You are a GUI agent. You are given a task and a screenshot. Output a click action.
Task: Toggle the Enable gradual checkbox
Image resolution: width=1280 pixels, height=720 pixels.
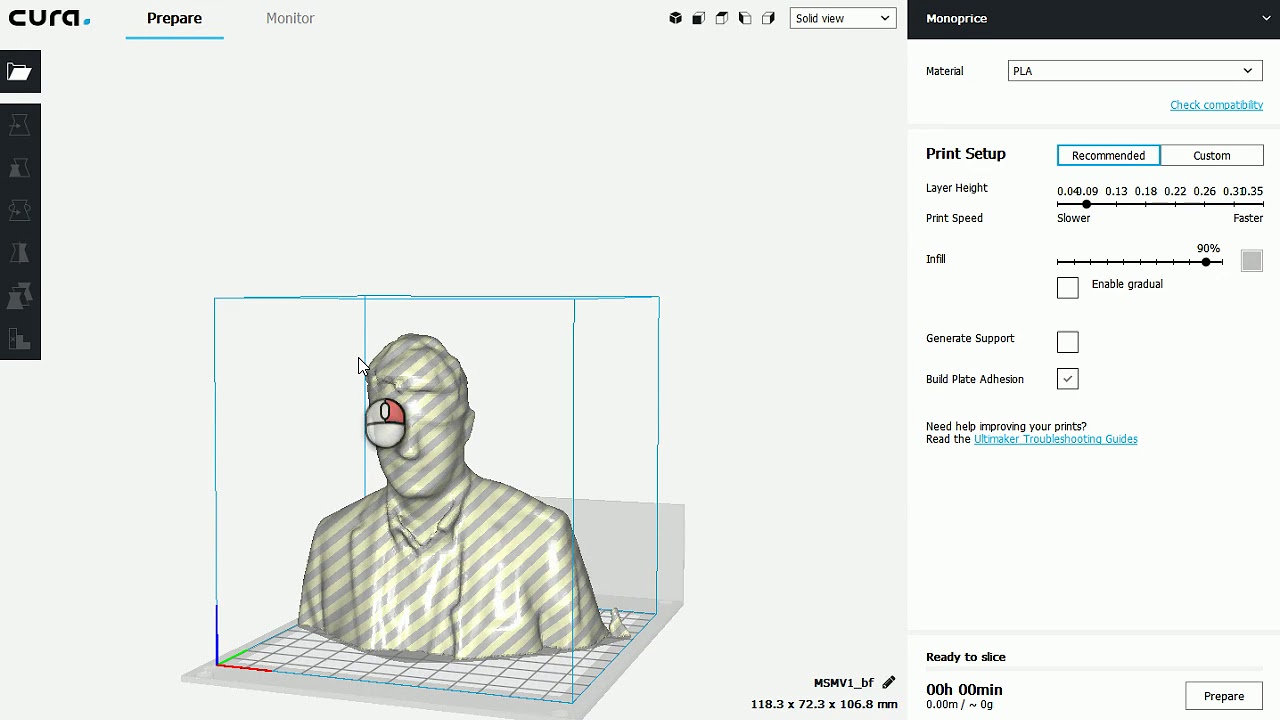1068,288
